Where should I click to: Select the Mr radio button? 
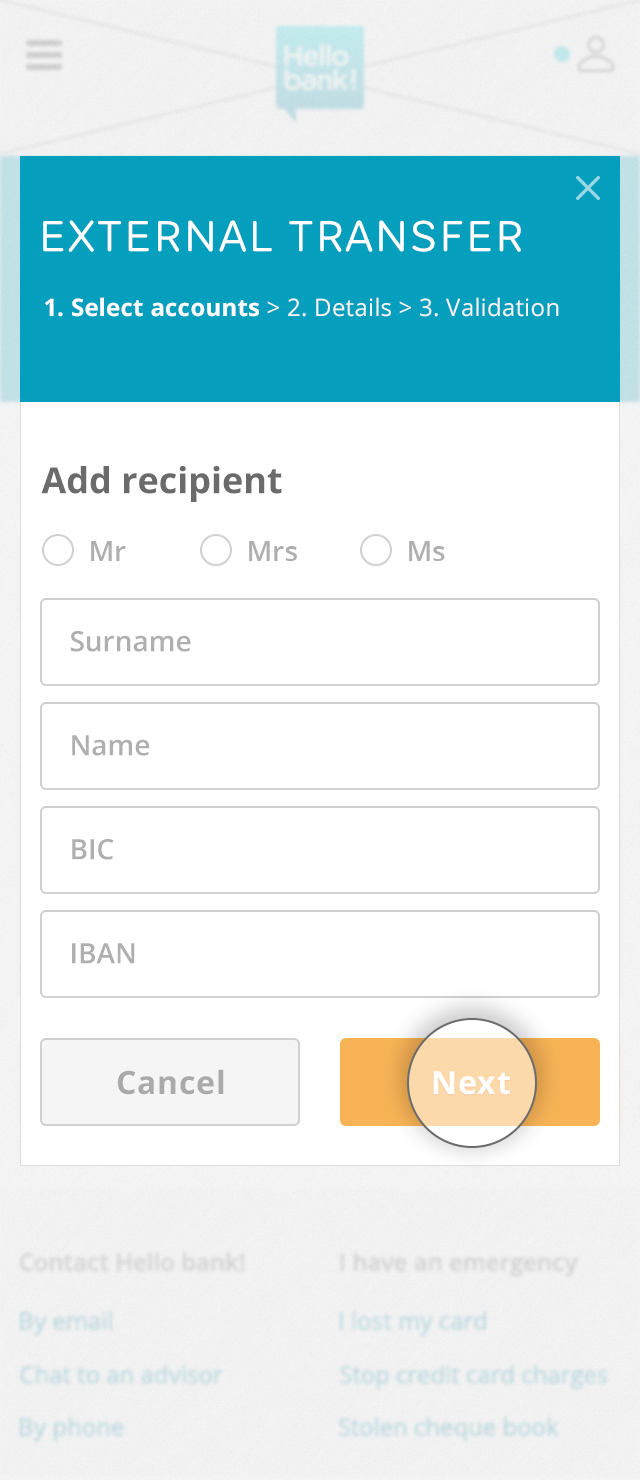58,550
